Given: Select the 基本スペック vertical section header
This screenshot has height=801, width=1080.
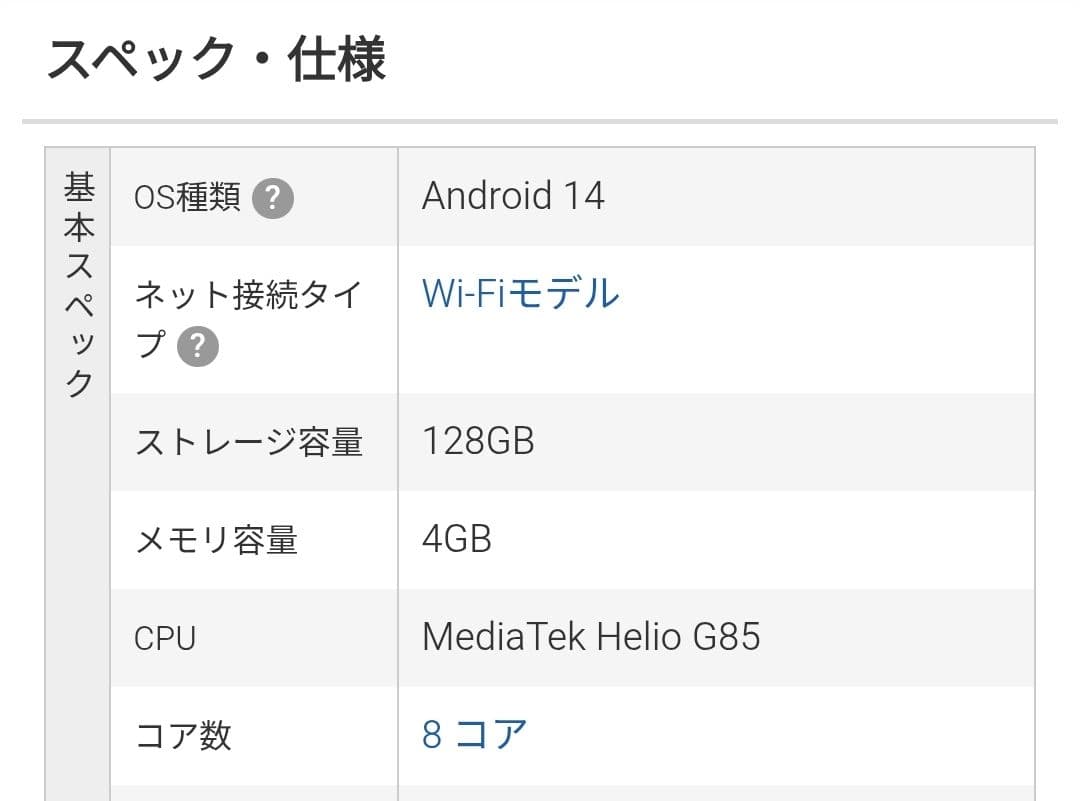Looking at the screenshot, I should pyautogui.click(x=78, y=285).
